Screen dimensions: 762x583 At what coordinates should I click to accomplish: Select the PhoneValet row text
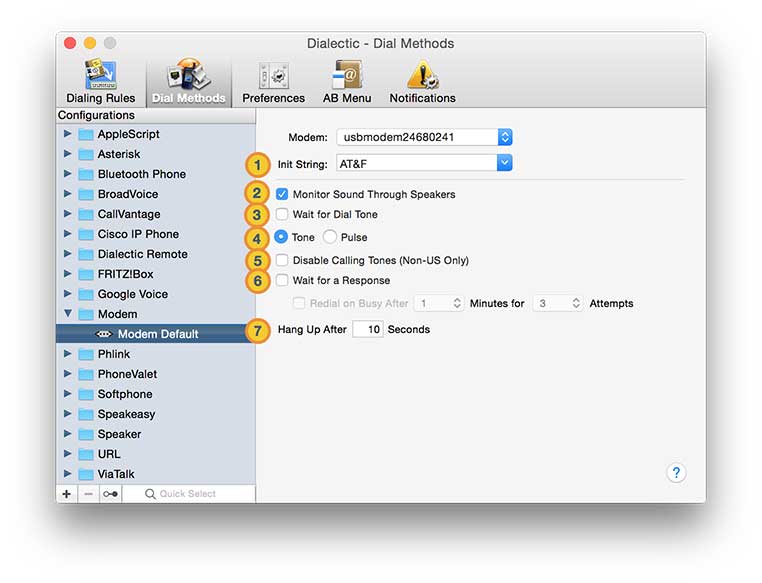click(127, 374)
